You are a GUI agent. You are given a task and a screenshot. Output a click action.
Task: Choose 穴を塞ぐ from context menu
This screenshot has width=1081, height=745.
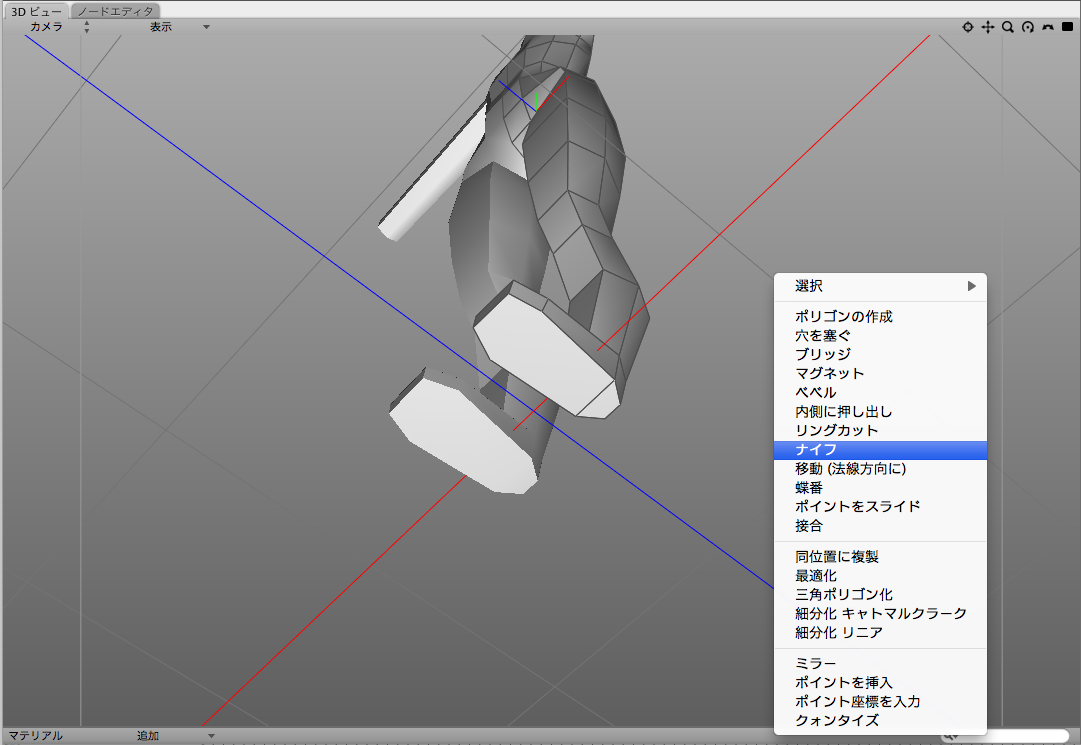coord(880,336)
